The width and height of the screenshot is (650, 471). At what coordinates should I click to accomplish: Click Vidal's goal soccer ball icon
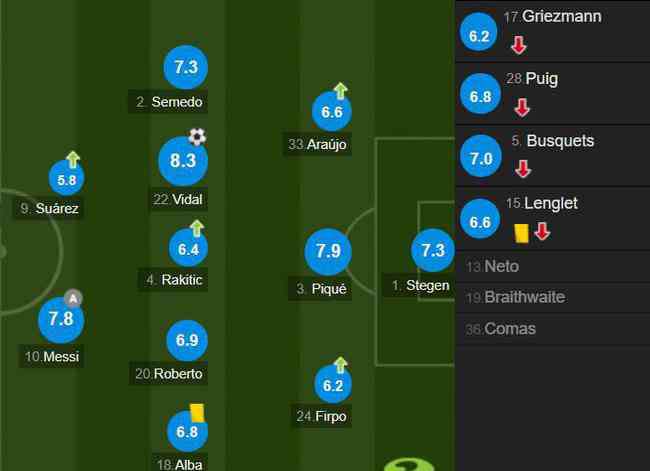tap(197, 136)
